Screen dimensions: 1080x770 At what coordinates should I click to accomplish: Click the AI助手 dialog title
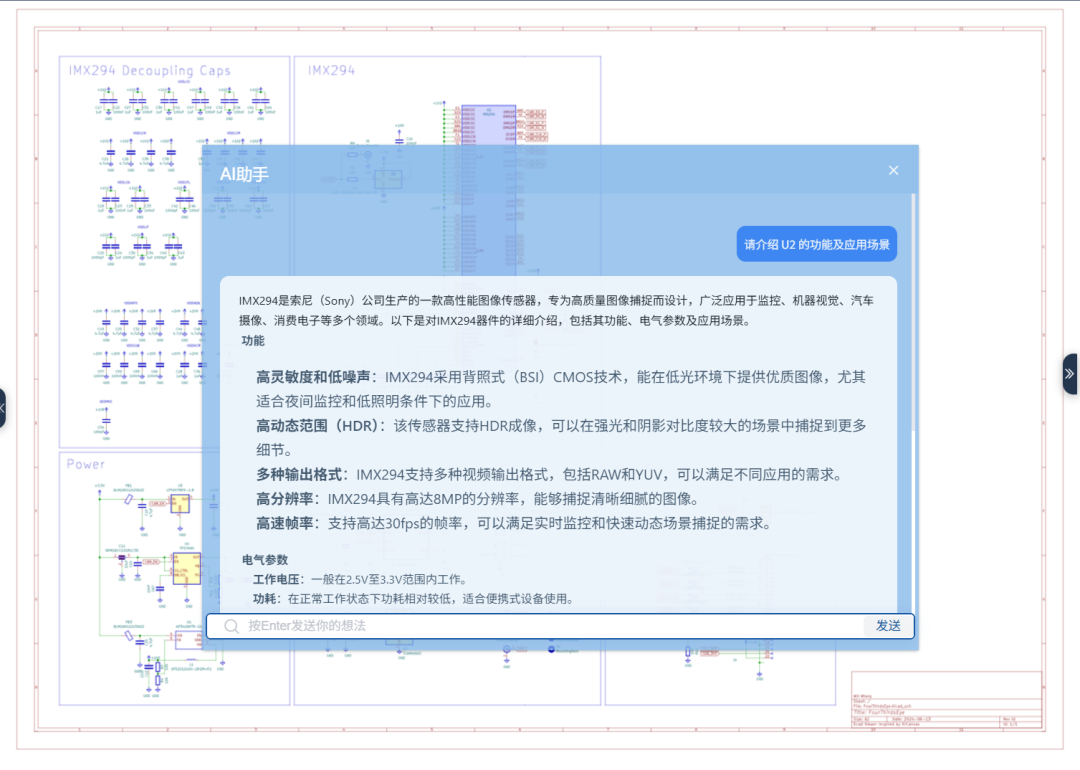coord(244,174)
